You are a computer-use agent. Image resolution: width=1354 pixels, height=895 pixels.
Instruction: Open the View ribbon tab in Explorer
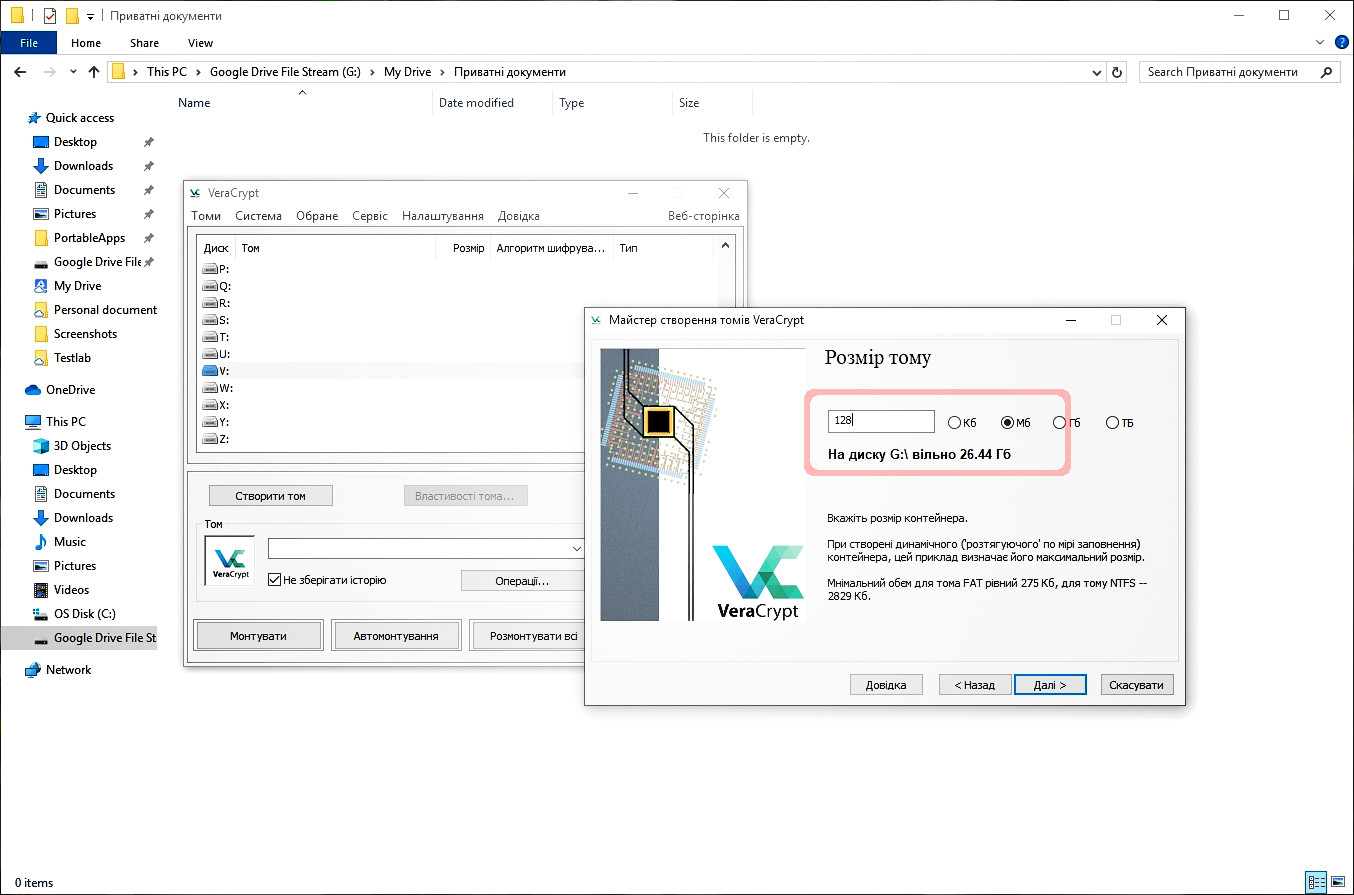click(200, 43)
